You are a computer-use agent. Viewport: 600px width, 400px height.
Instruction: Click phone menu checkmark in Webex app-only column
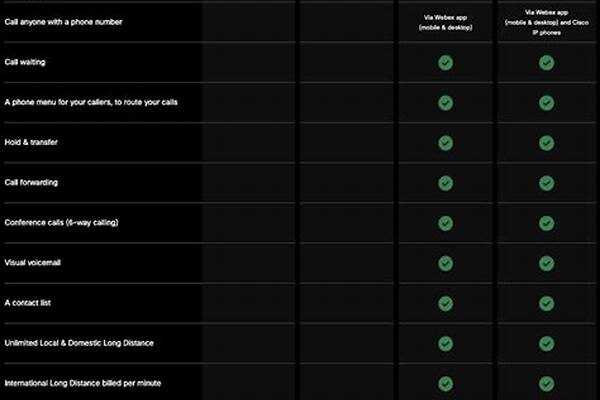click(x=445, y=102)
